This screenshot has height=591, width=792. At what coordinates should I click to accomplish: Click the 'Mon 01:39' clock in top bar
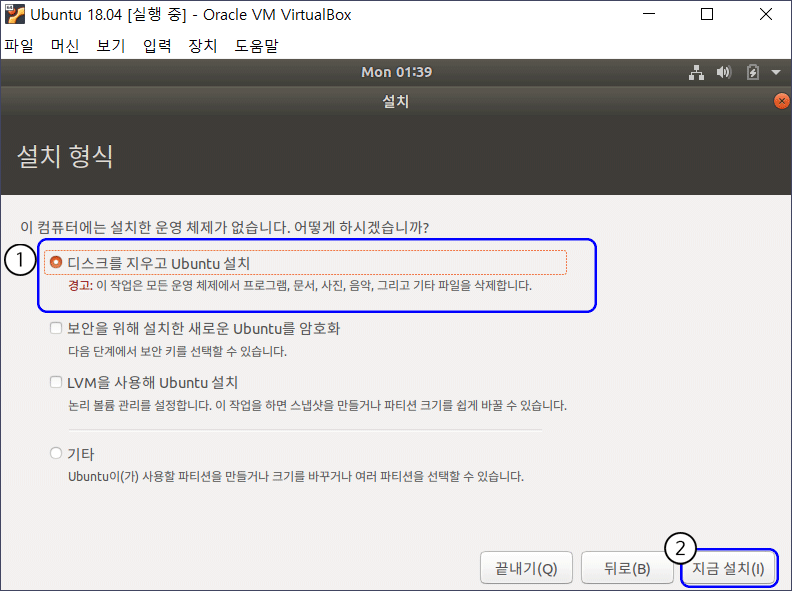pyautogui.click(x=397, y=72)
